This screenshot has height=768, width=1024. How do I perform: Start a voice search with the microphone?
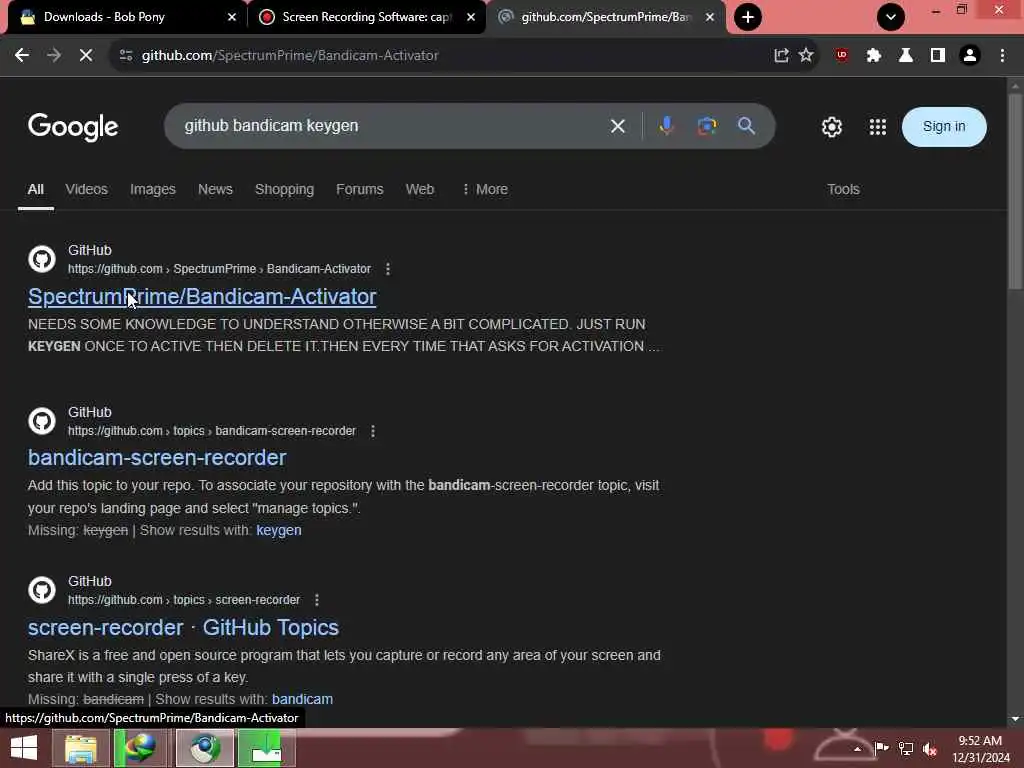(666, 126)
